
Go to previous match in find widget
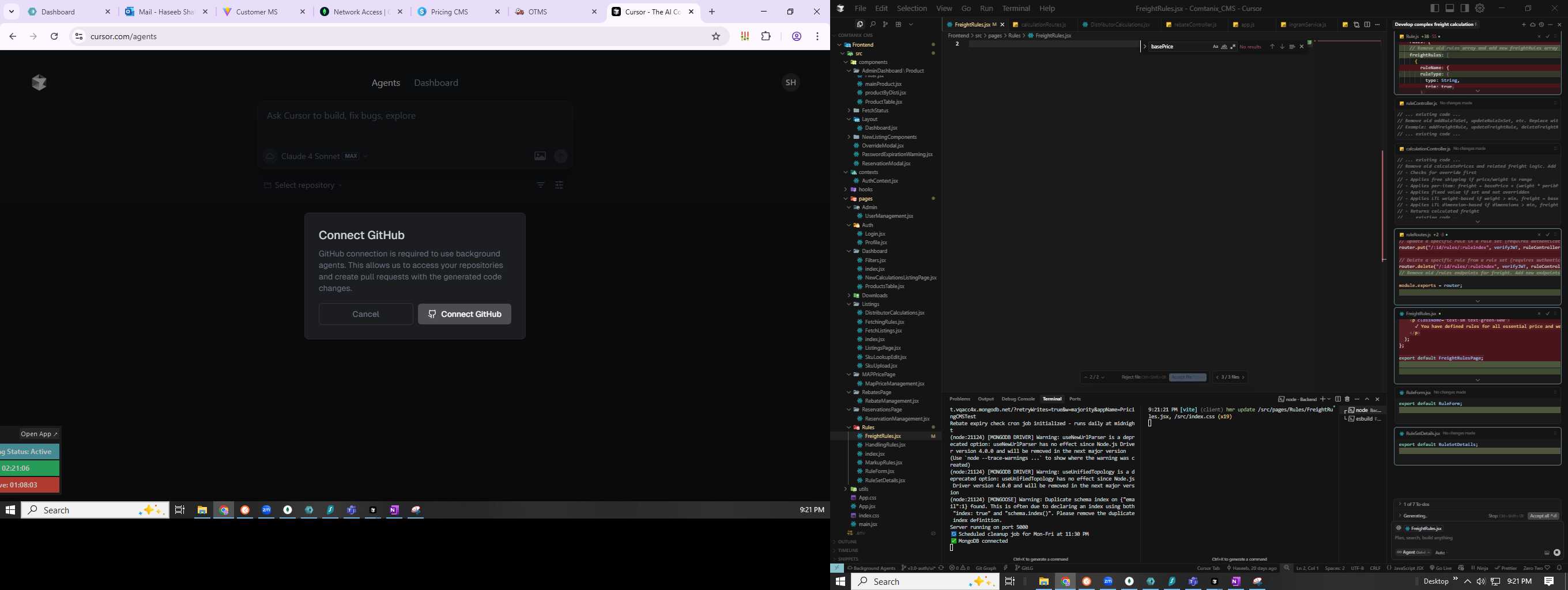pos(1272,47)
